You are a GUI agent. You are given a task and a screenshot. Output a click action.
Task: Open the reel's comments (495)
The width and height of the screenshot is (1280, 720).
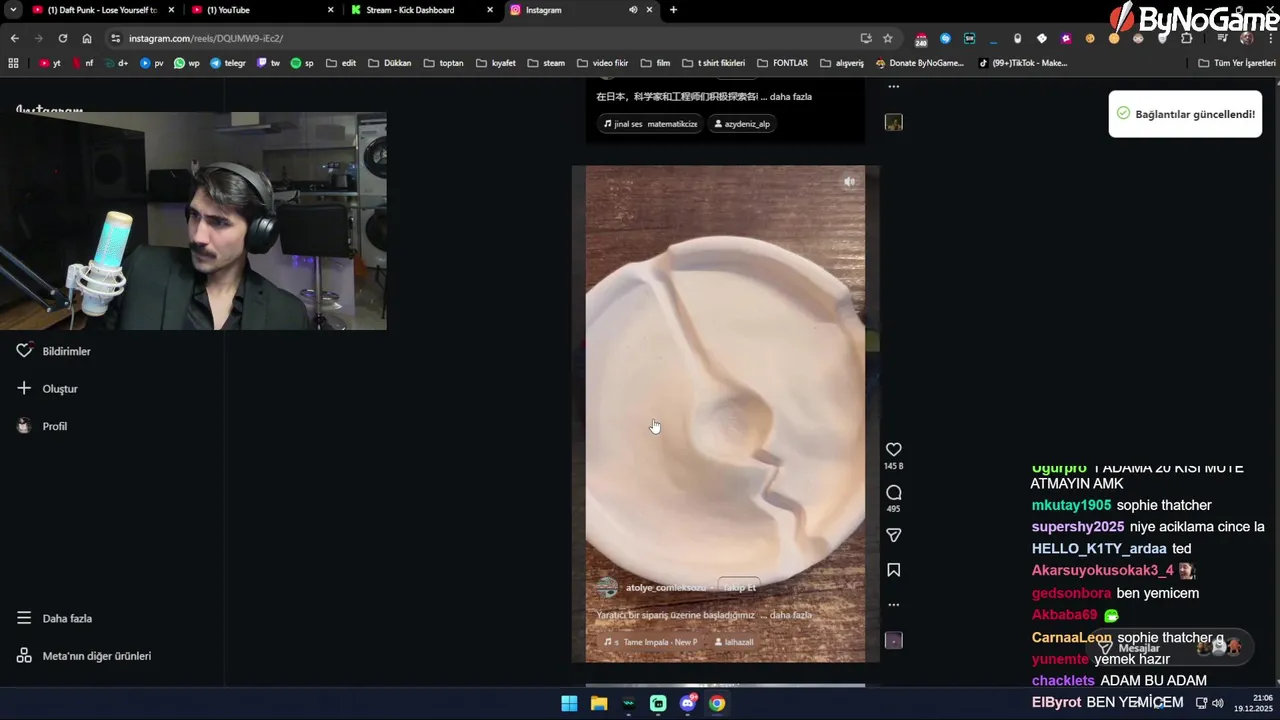click(x=894, y=493)
